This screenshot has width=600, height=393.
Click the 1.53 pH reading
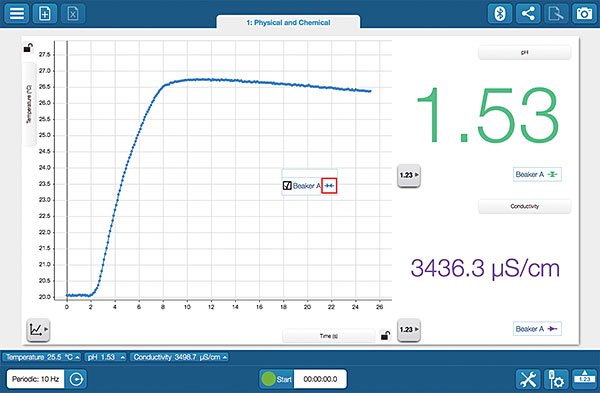pyautogui.click(x=488, y=115)
